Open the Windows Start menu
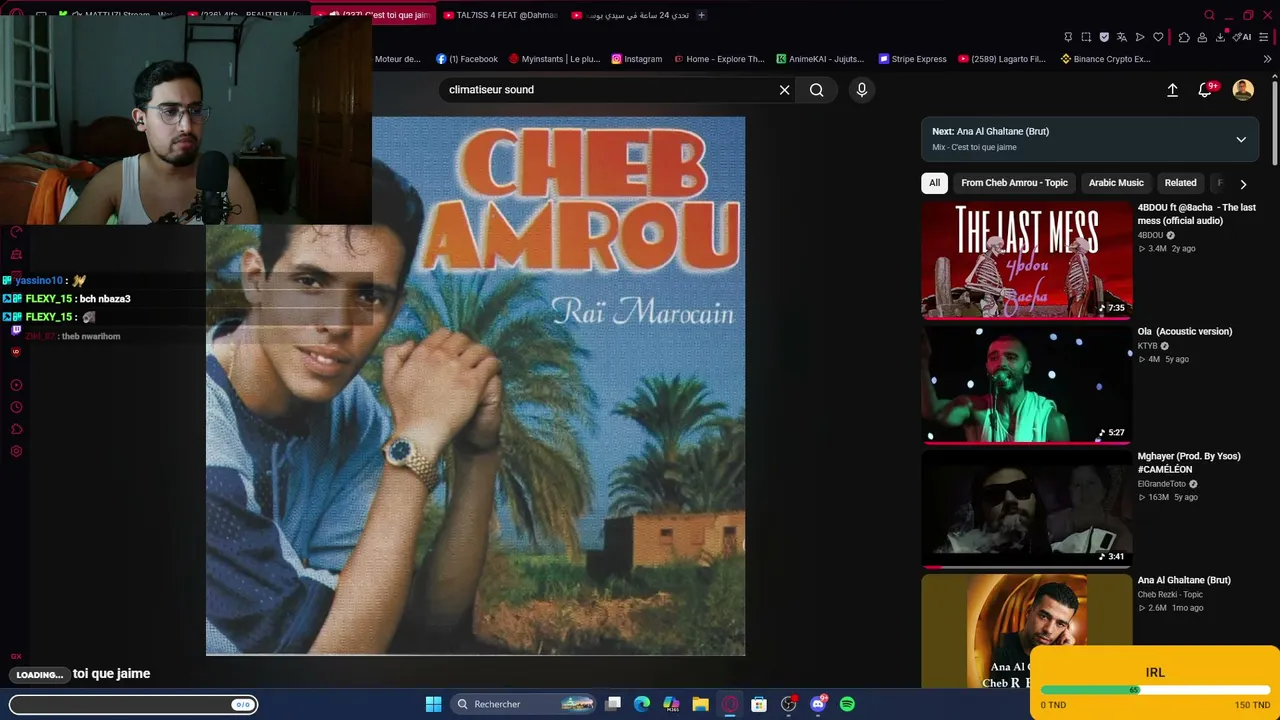1280x720 pixels. pyautogui.click(x=433, y=704)
